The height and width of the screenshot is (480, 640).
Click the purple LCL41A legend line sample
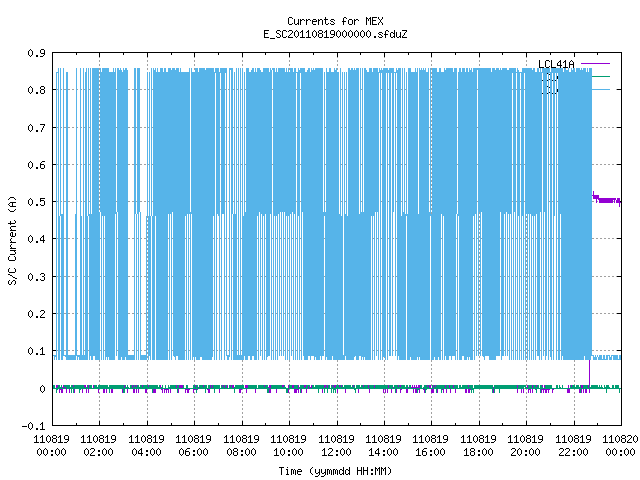[595, 64]
